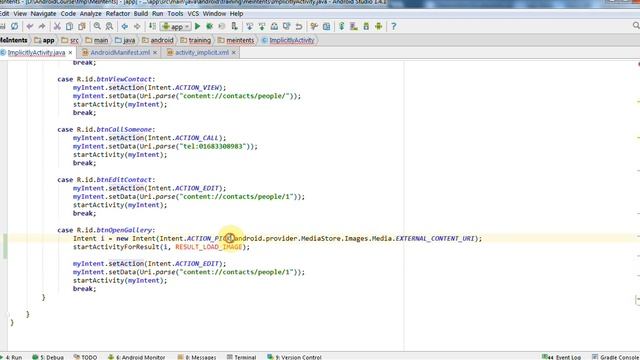Open the Help menu
Viewport: 640px width, 360px height.
[236, 13]
